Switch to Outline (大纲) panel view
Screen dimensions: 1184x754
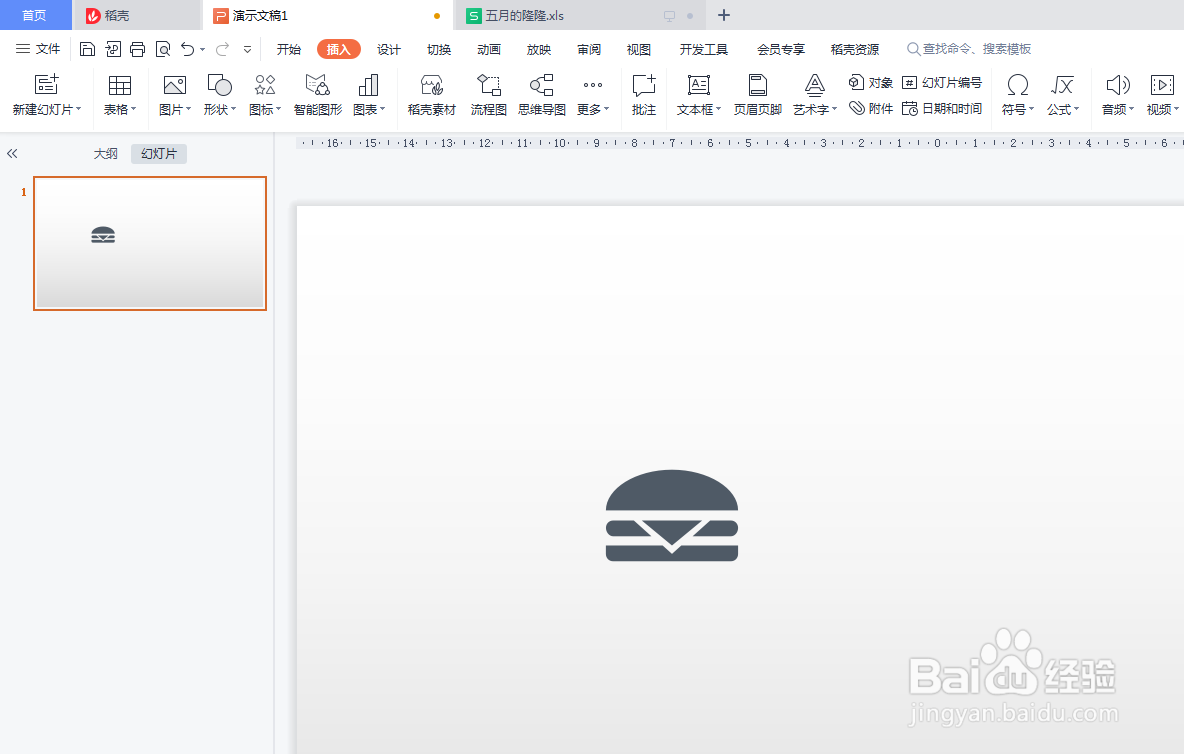[x=106, y=154]
